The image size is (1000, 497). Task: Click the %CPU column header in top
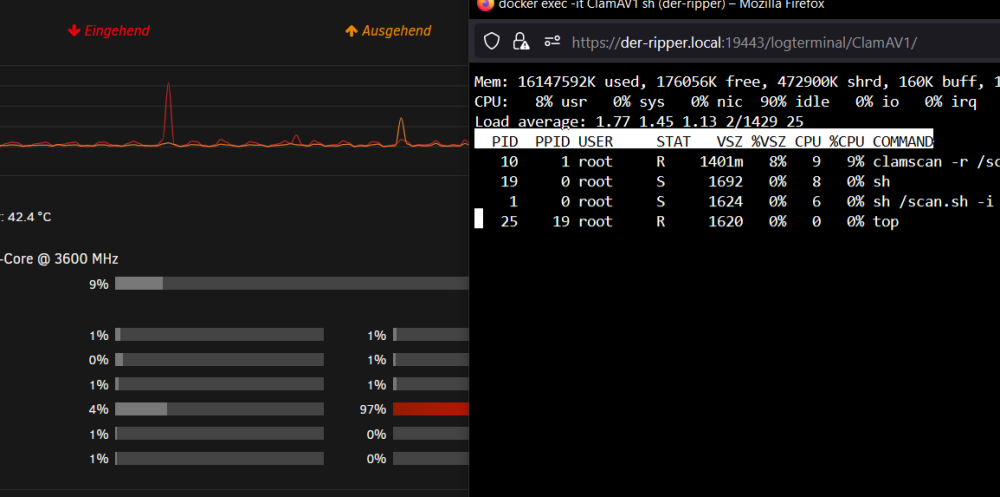pos(846,142)
